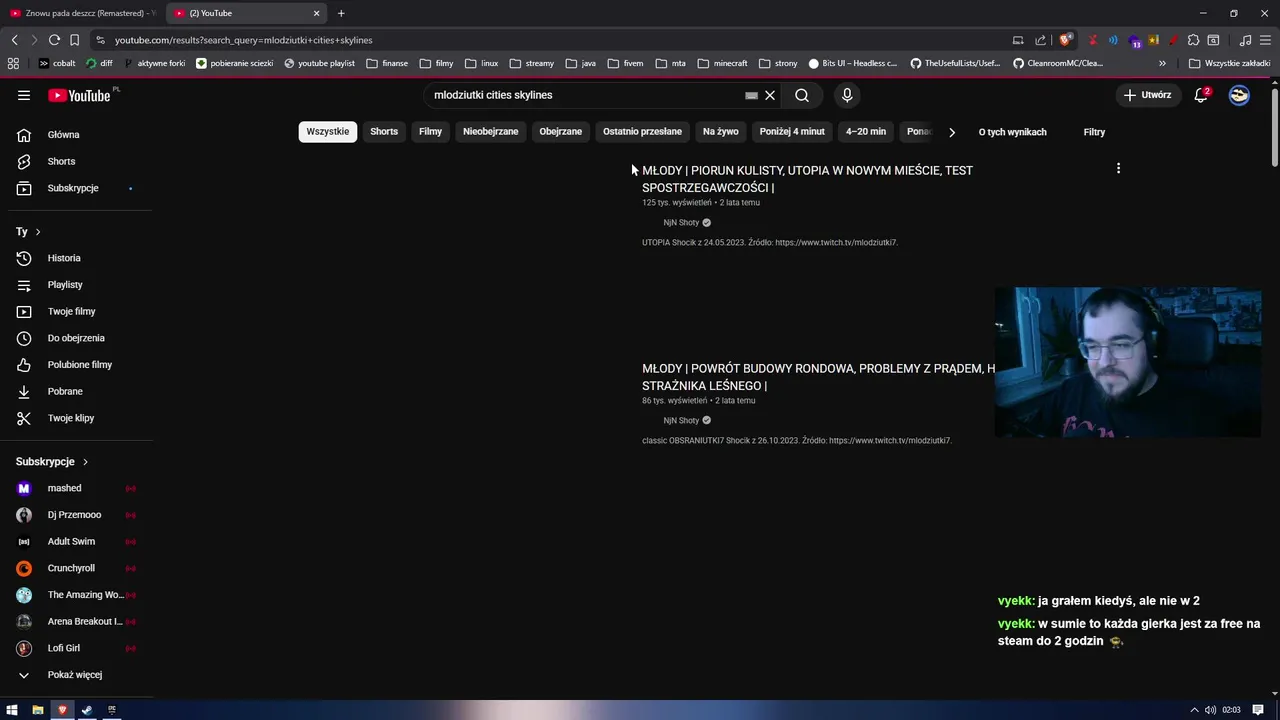
Task: Open NjN Shoty channel under first video
Action: pos(681,223)
